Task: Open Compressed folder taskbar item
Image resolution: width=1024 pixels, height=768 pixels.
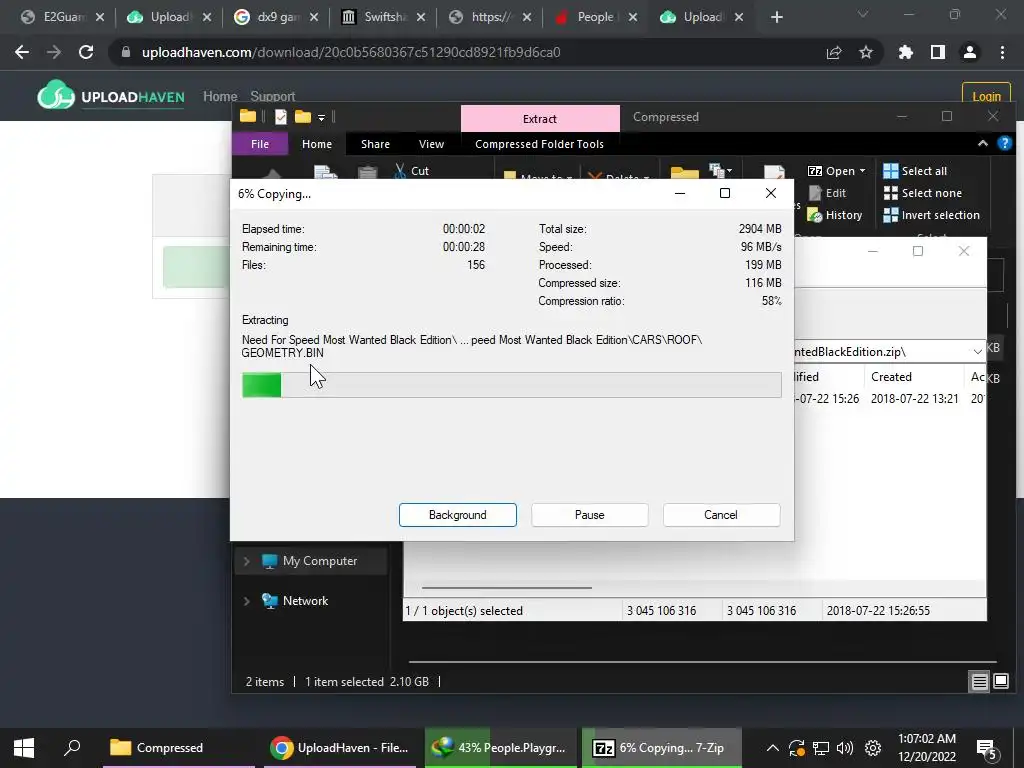Action: [178, 748]
